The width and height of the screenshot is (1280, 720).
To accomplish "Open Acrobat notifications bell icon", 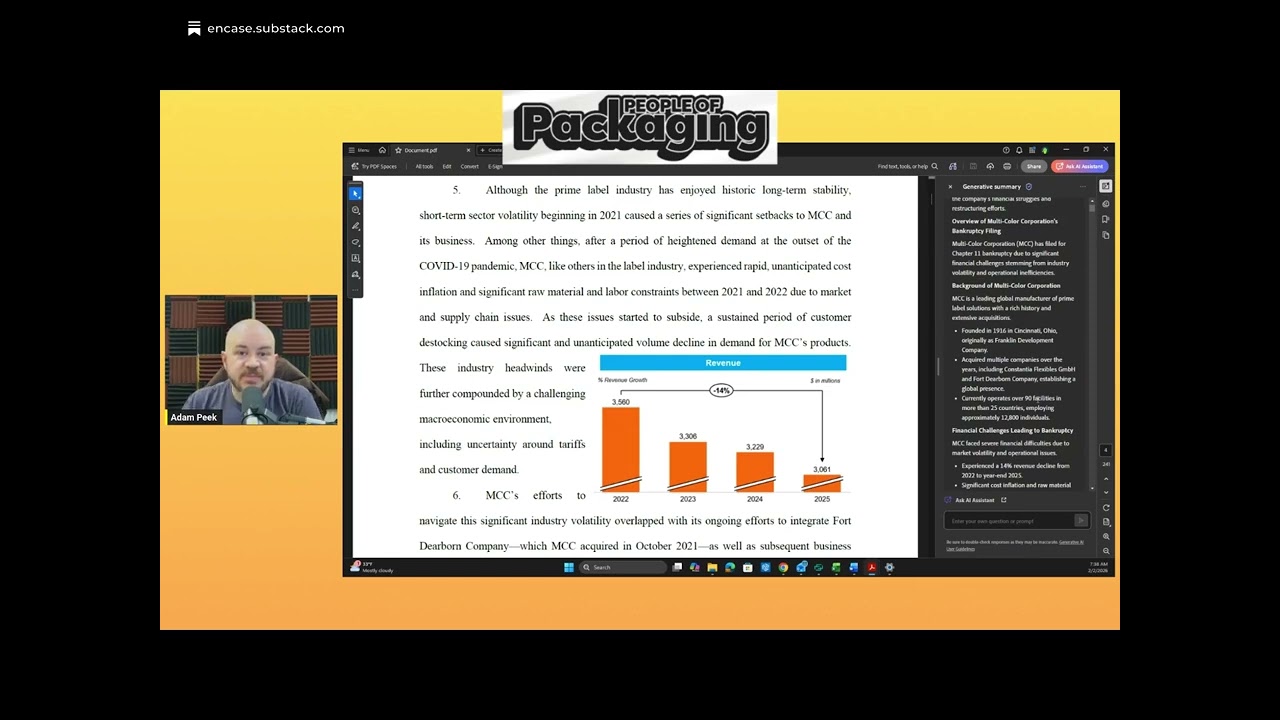I will coord(1019,150).
